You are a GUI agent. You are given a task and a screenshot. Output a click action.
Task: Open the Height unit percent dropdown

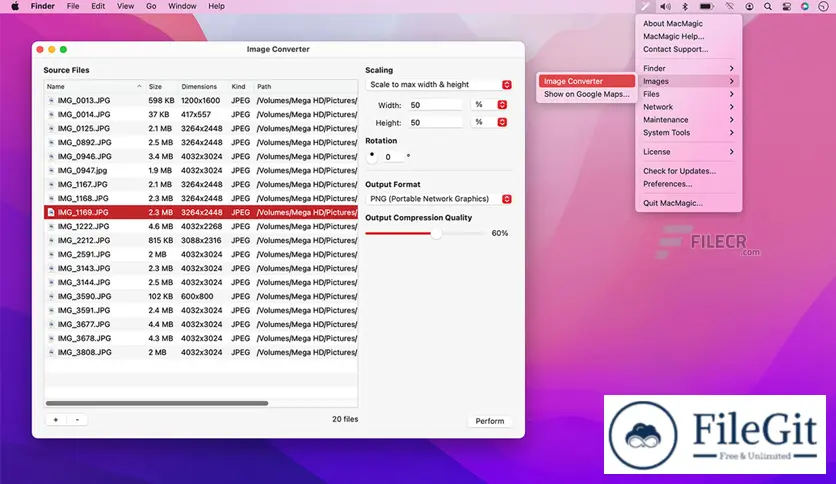point(489,123)
